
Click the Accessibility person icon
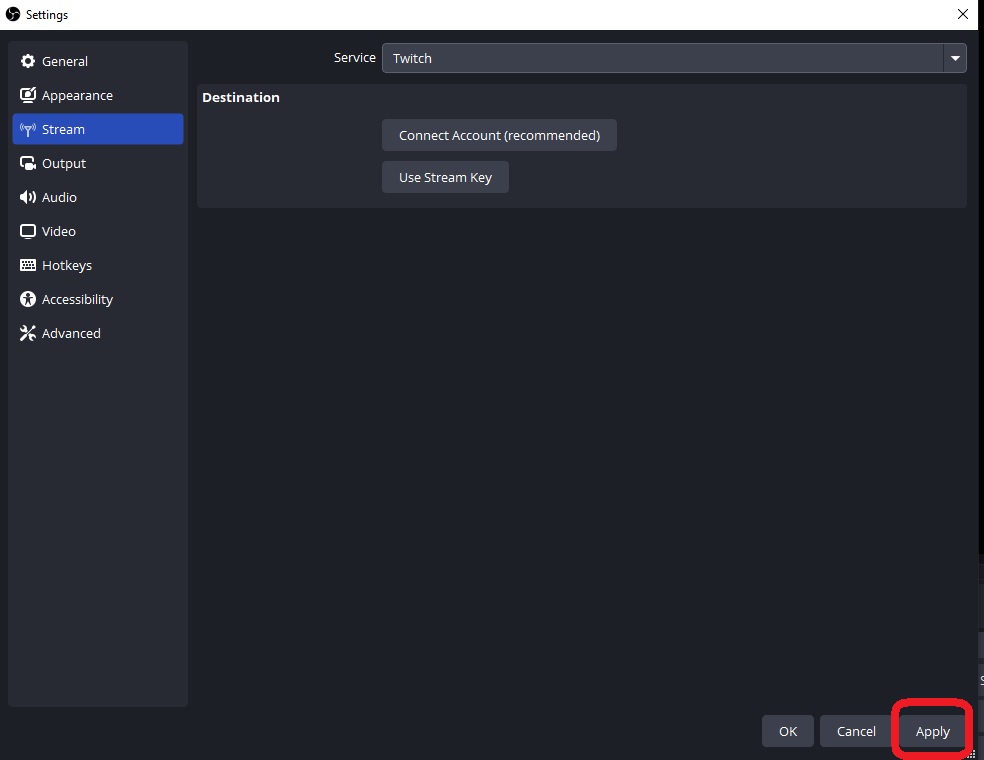point(28,299)
